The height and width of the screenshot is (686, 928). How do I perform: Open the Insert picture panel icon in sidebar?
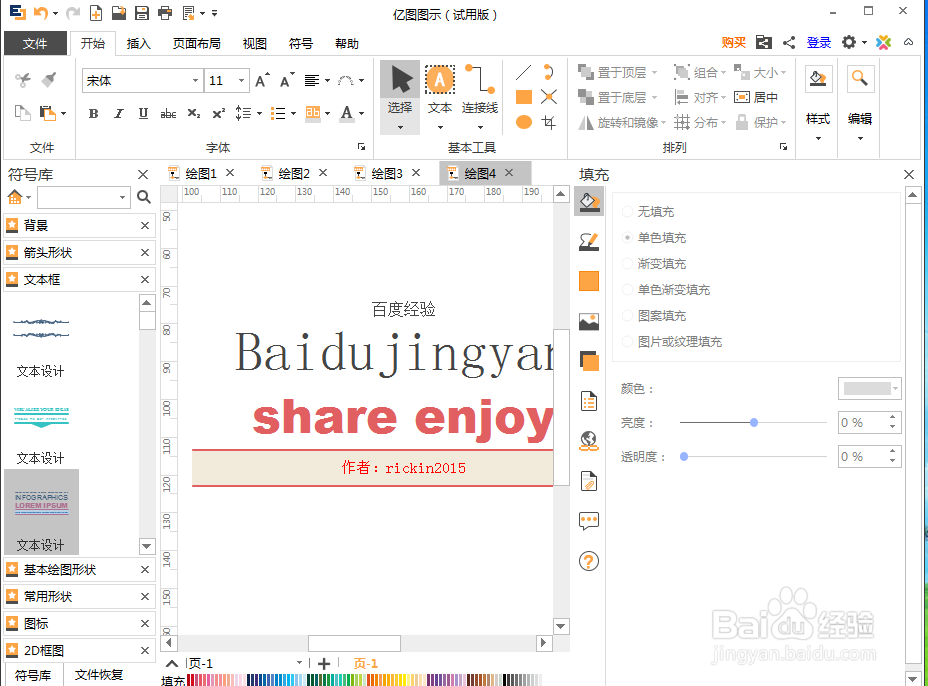pos(589,321)
